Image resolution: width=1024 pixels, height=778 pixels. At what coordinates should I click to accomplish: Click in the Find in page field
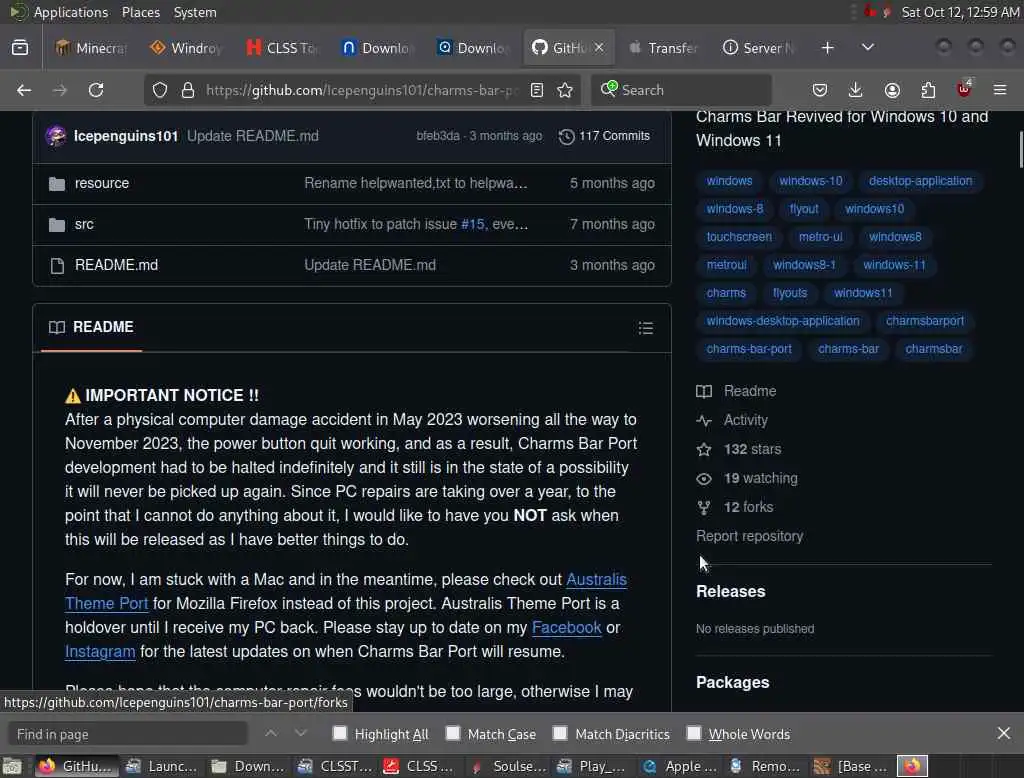tap(128, 734)
